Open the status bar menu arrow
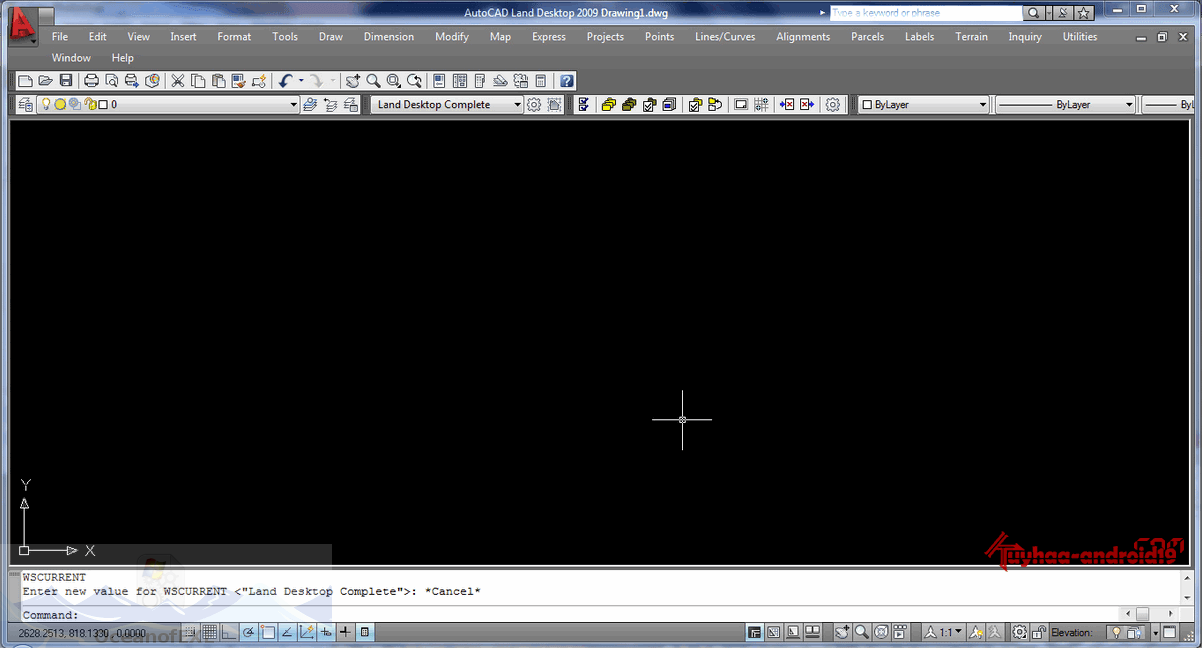Viewport: 1202px width, 648px height. (x=1156, y=632)
